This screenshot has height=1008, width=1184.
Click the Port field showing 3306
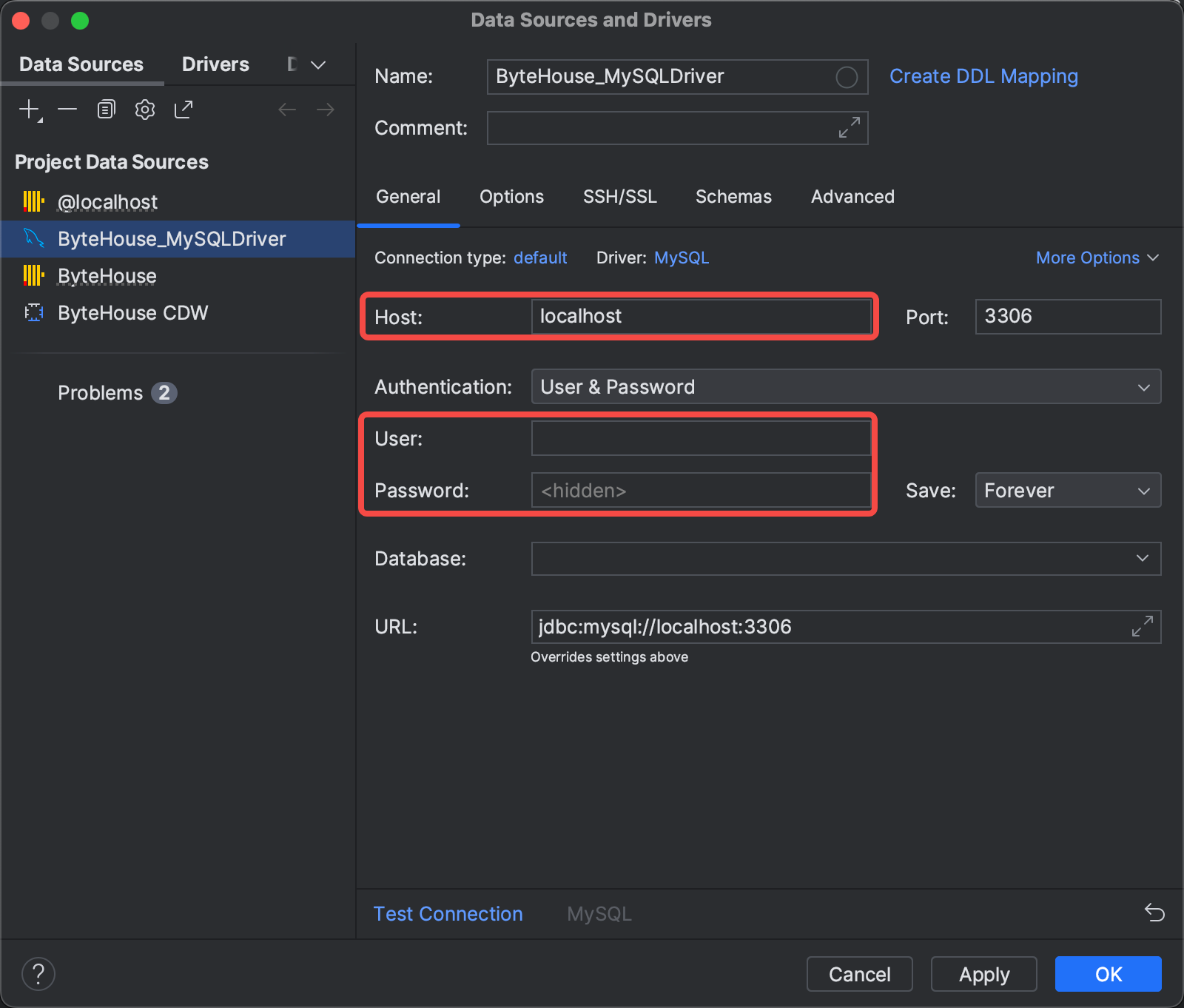pos(1068,316)
